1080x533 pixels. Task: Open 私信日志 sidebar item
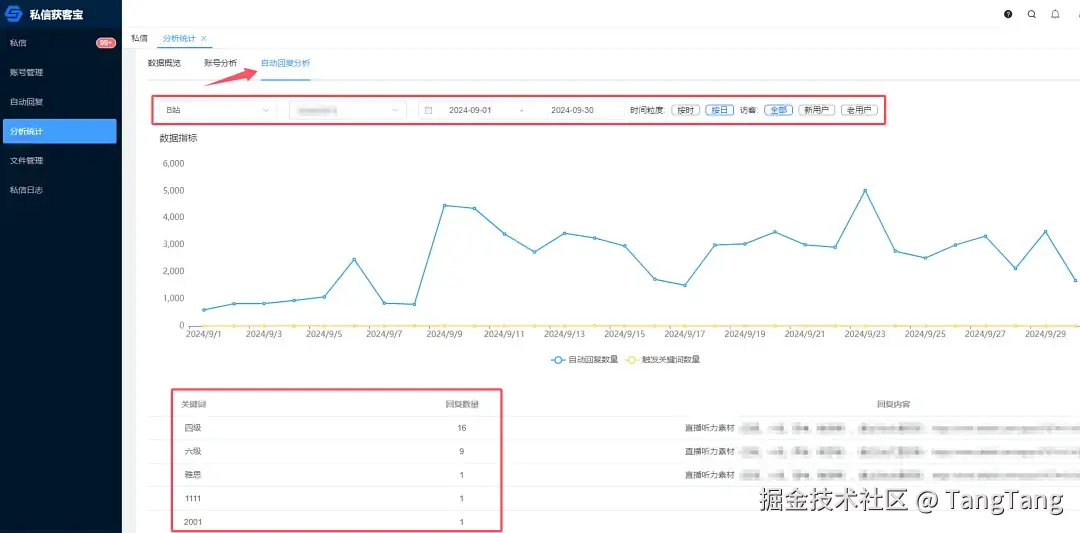point(60,190)
